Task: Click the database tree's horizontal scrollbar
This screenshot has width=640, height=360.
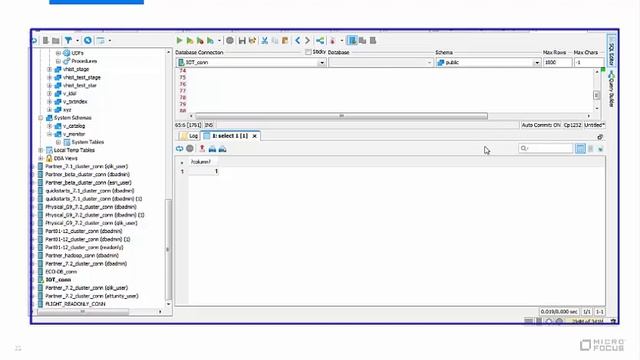Action: pos(83,312)
